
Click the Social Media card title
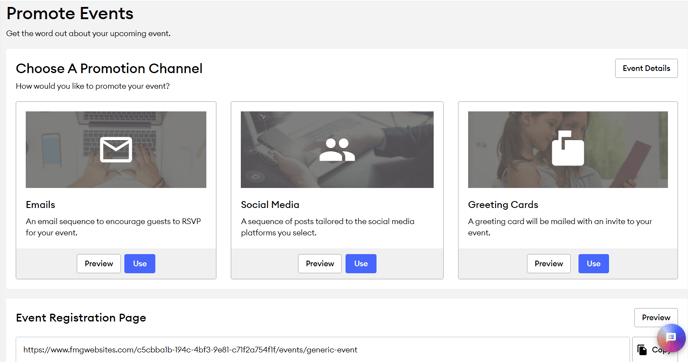click(x=270, y=205)
